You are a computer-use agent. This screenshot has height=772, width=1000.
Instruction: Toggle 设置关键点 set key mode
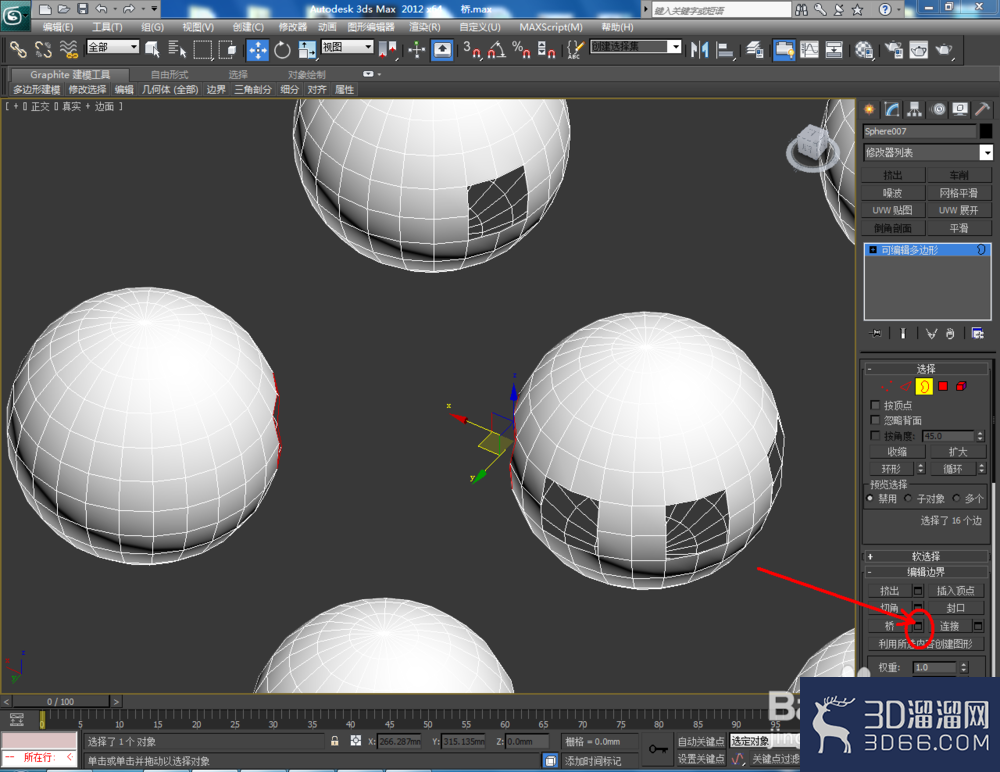pos(700,759)
